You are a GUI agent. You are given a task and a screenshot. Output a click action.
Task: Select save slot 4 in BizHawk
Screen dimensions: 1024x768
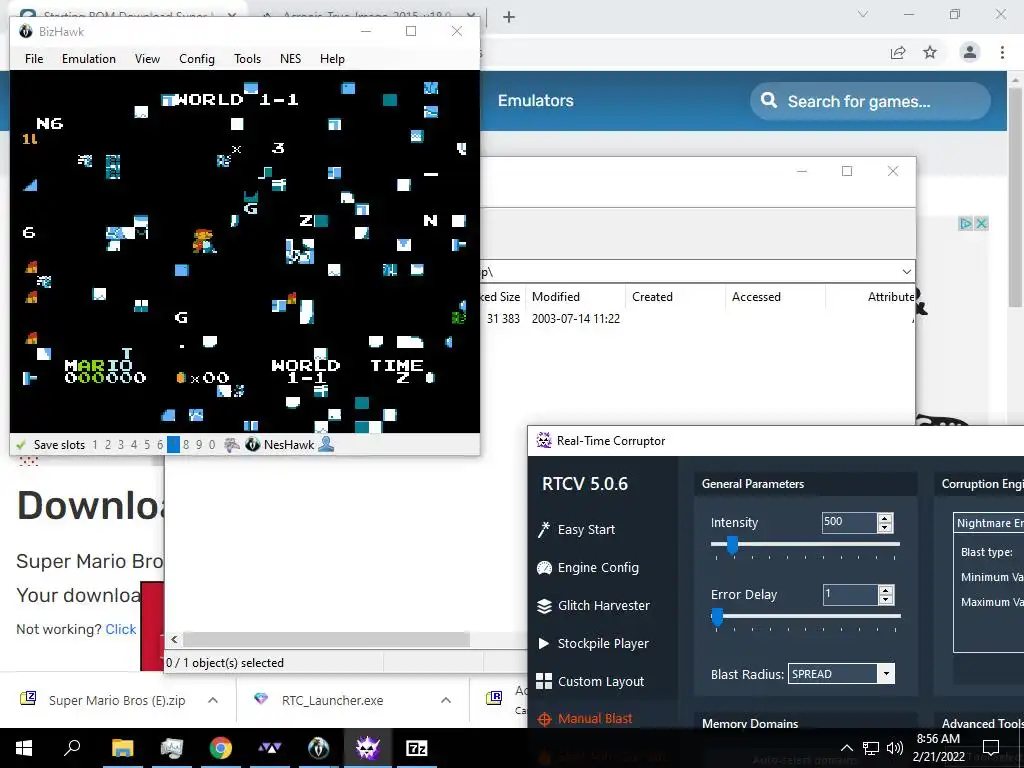coord(134,445)
